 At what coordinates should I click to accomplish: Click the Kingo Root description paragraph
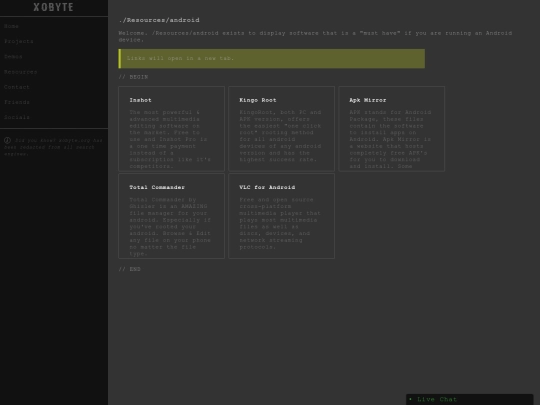(x=280, y=136)
